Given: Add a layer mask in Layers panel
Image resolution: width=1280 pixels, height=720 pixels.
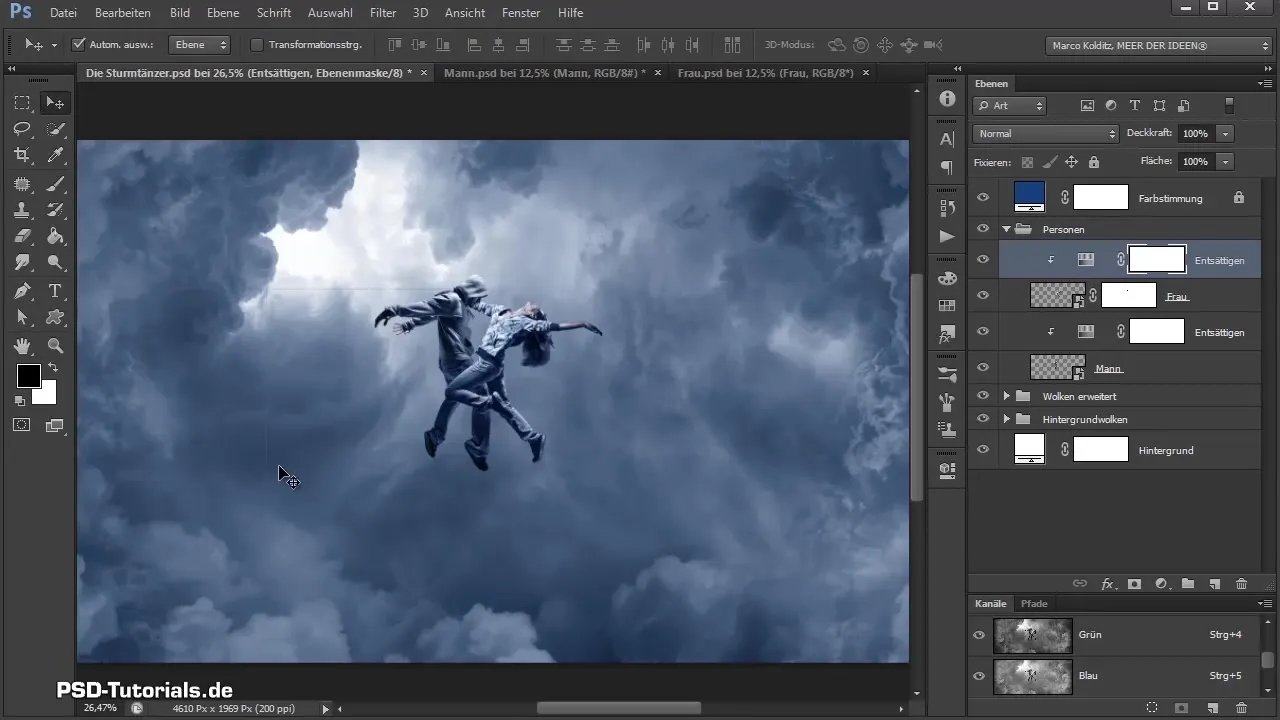Looking at the screenshot, I should tap(1134, 583).
